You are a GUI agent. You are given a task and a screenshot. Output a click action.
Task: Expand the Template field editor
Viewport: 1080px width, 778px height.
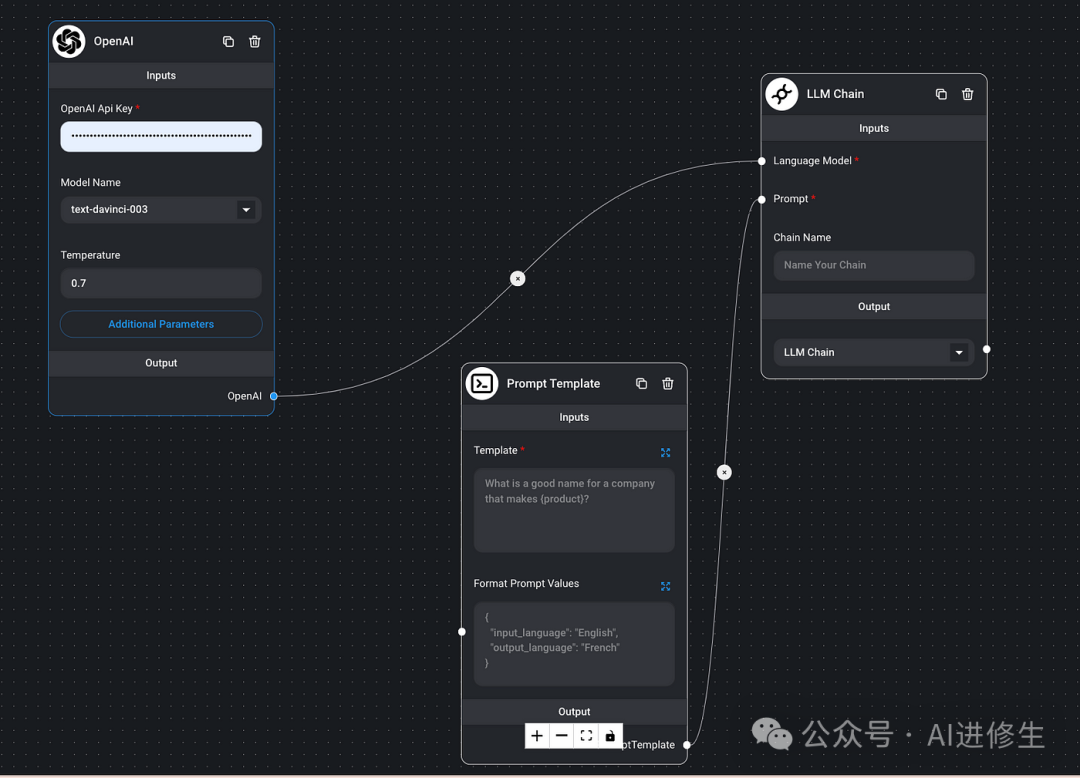click(x=665, y=453)
